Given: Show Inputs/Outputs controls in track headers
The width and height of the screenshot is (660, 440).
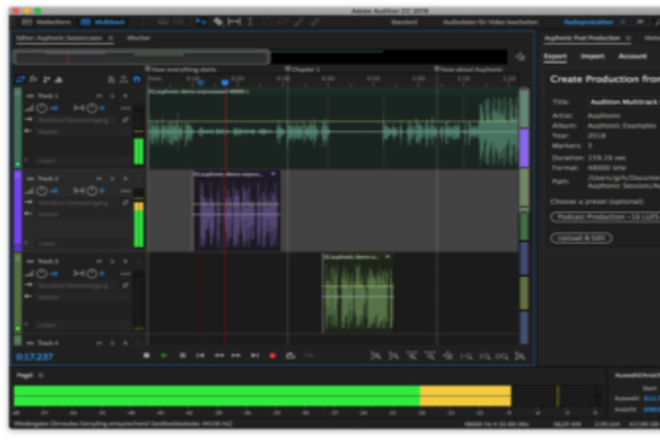Looking at the screenshot, I should (x=20, y=79).
